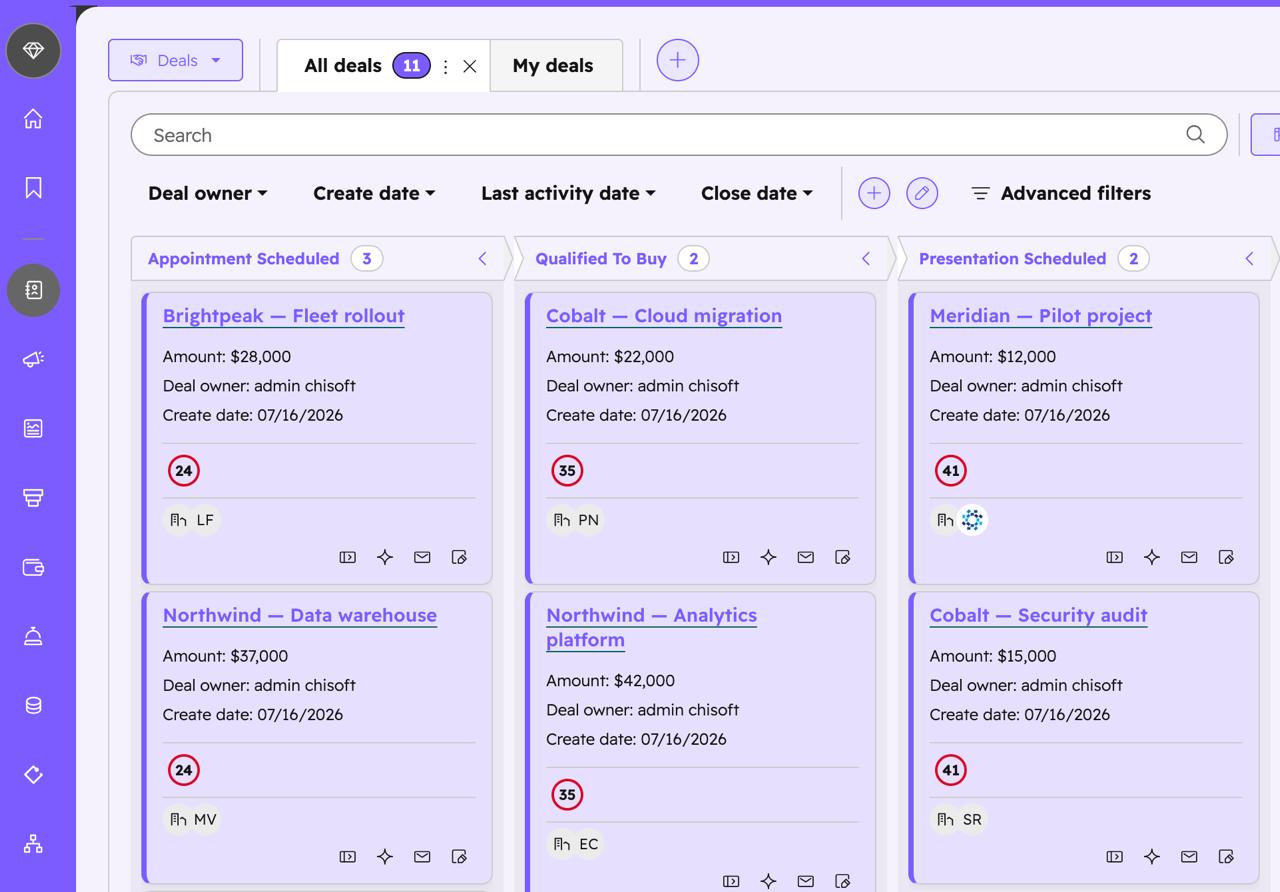
Task: Preview the Brightpeak Fleet rollout deal
Action: coord(348,557)
